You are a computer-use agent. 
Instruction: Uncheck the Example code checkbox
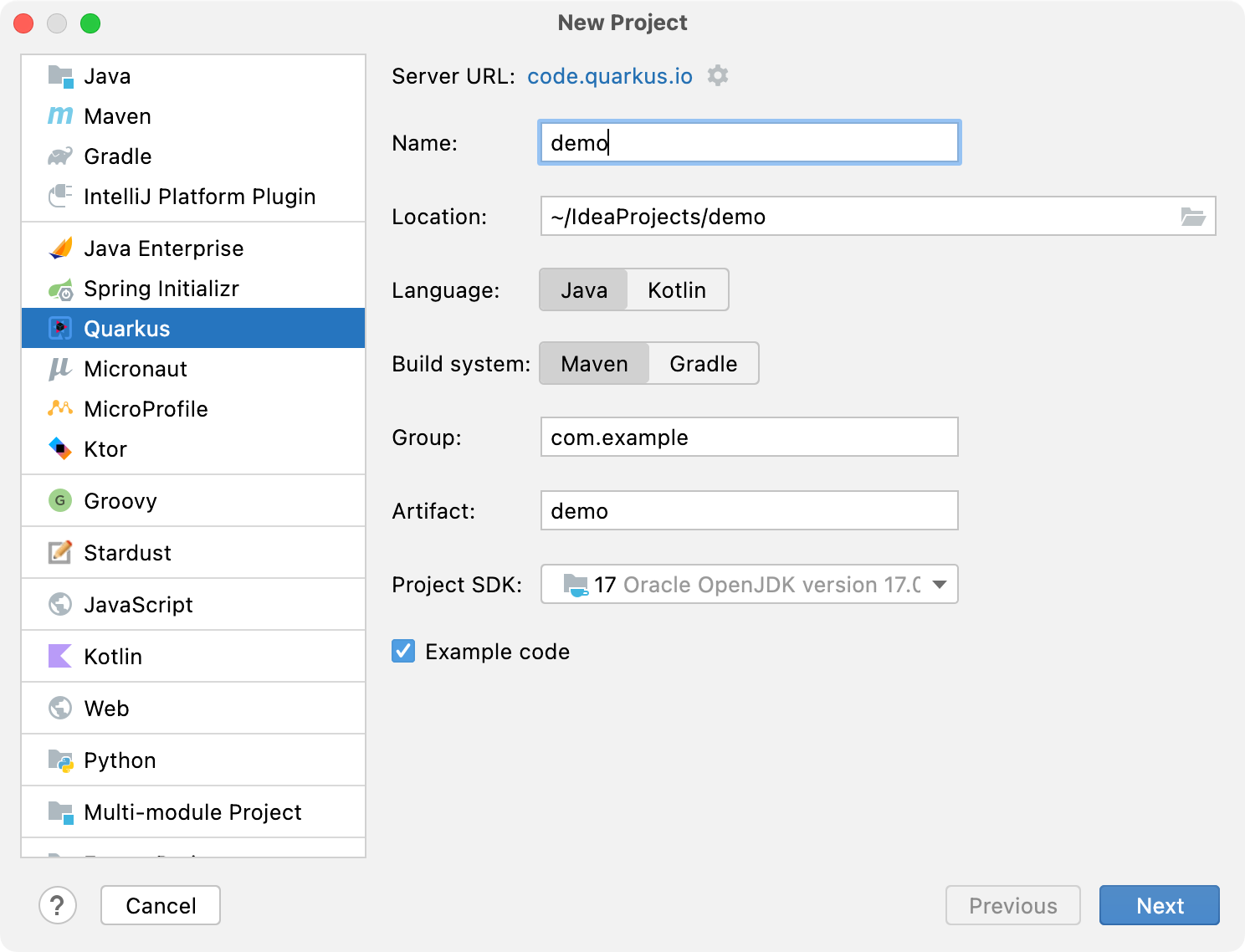click(x=402, y=652)
